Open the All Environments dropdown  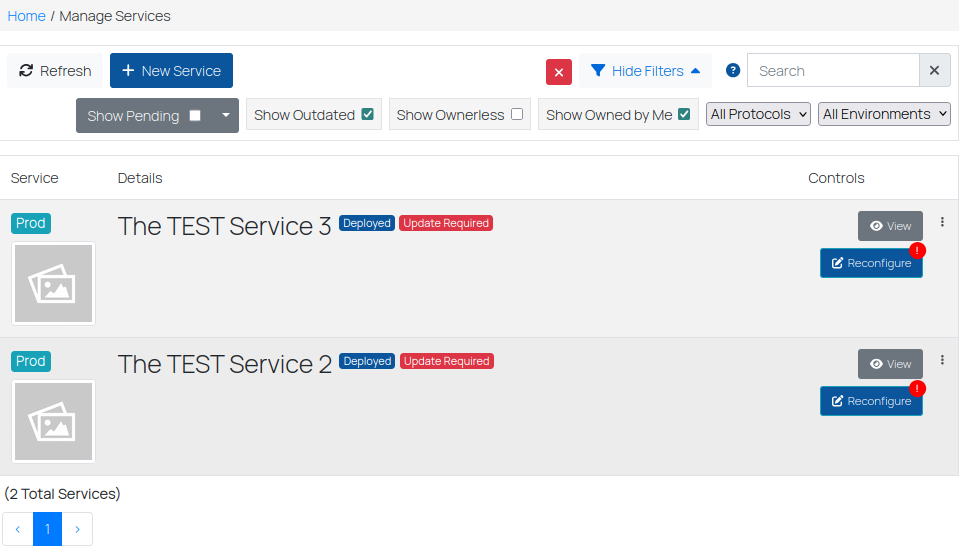pos(884,114)
